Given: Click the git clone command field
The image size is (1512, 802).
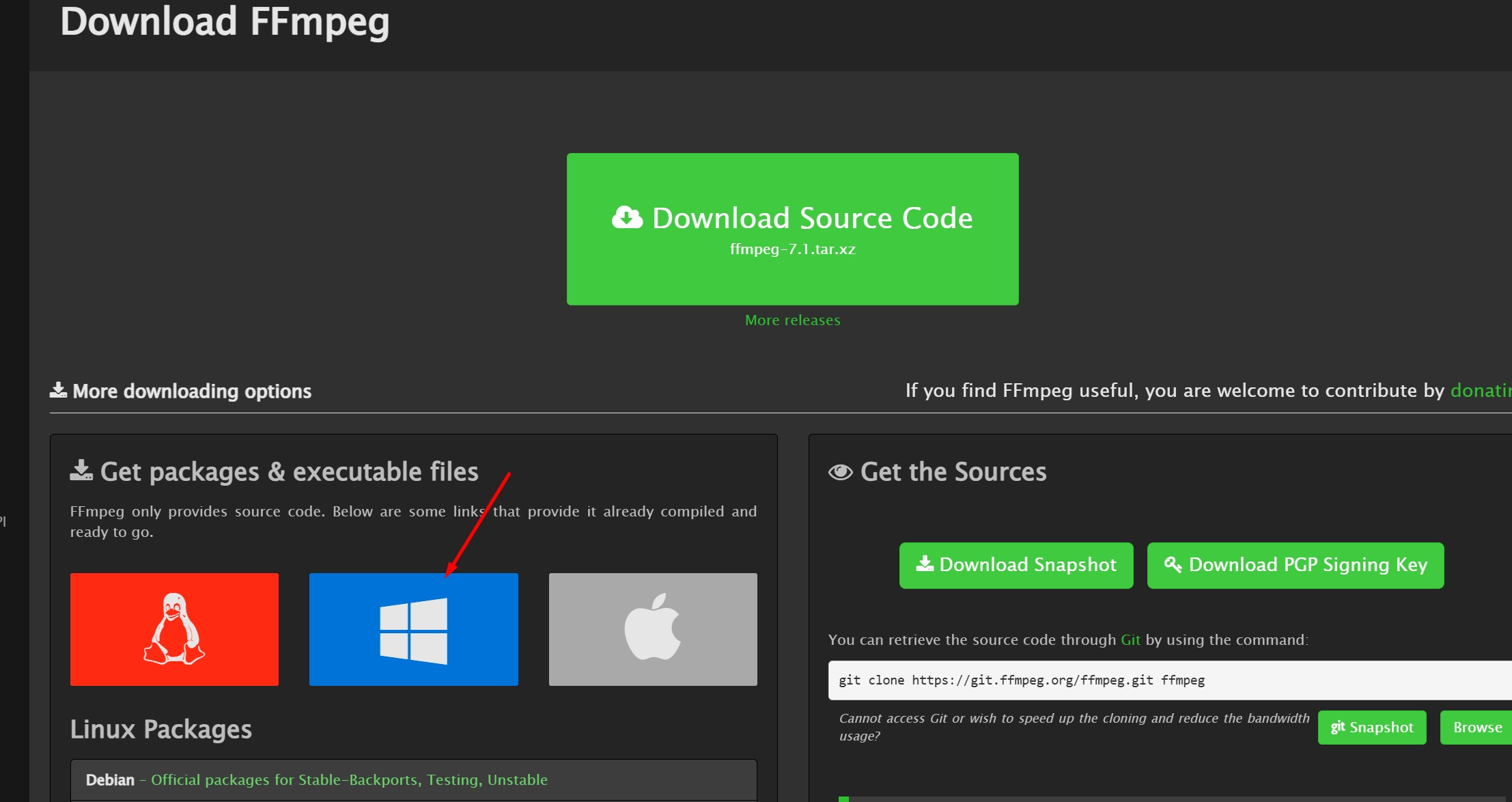Looking at the screenshot, I should tap(1170, 680).
